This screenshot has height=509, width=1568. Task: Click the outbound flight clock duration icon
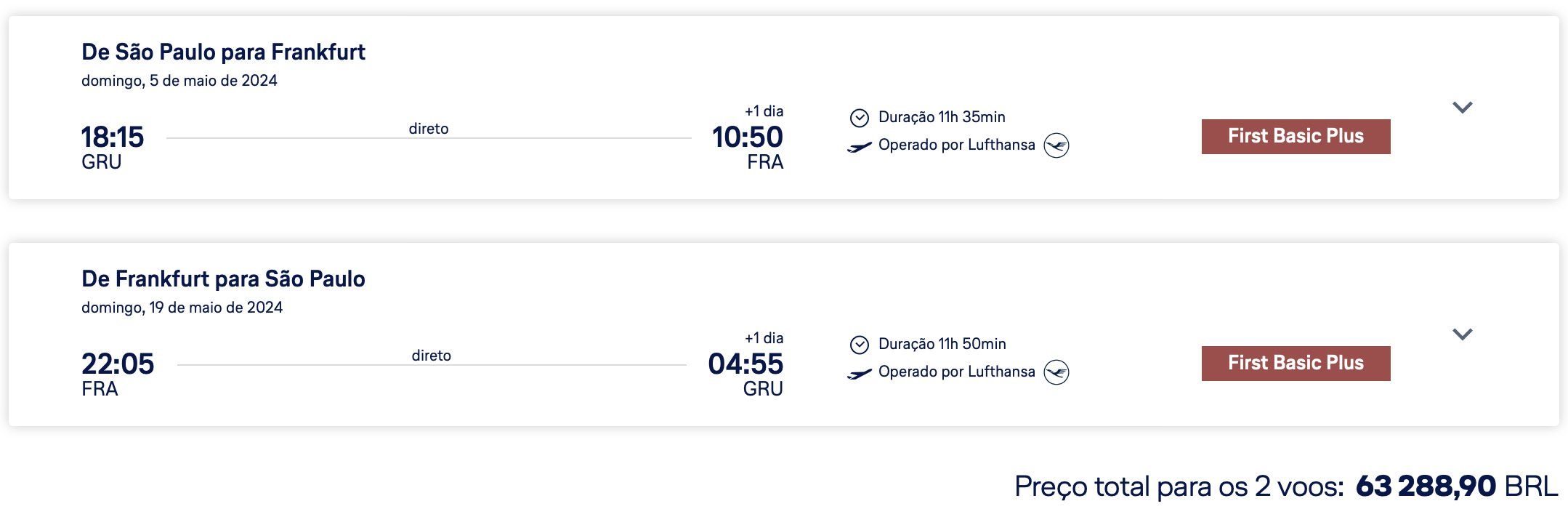click(860, 118)
